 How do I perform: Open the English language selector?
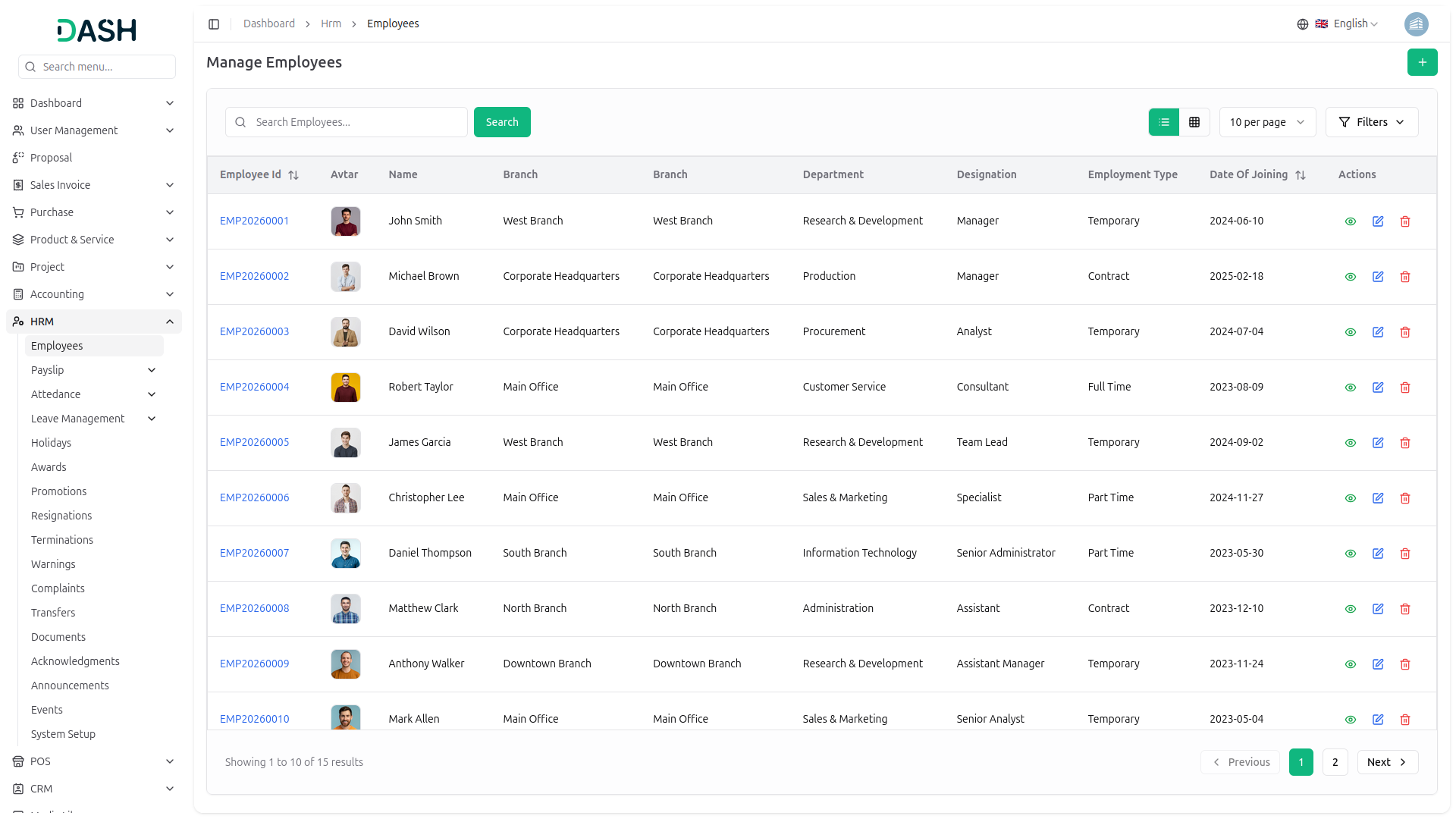1348,24
